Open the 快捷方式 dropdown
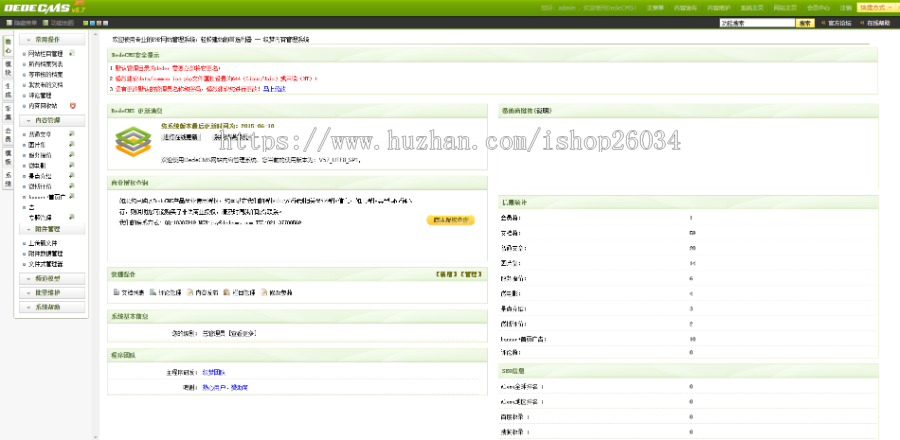The image size is (900, 440). pyautogui.click(x=877, y=7)
